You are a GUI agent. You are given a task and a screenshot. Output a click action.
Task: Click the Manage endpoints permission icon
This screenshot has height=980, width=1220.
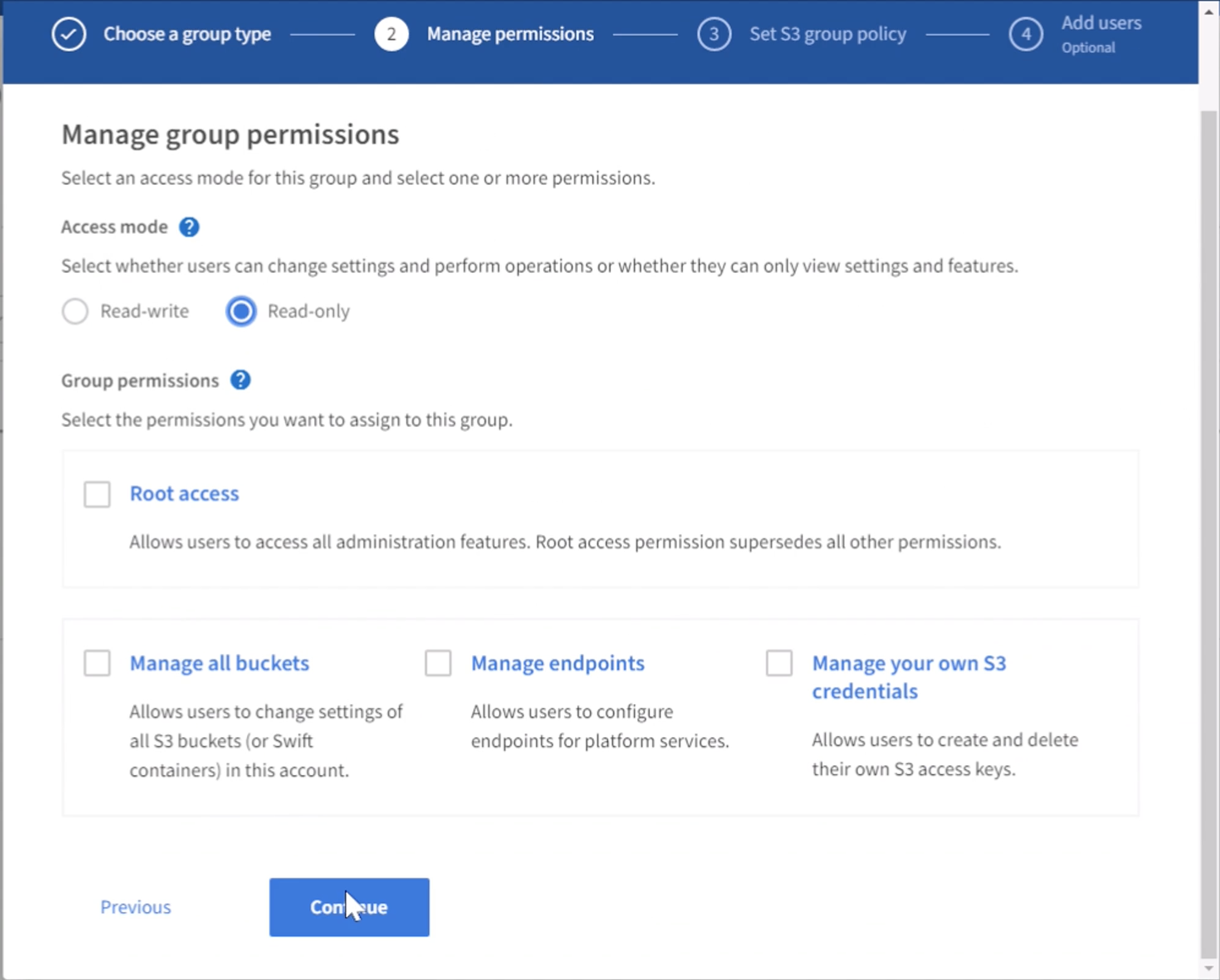437,662
